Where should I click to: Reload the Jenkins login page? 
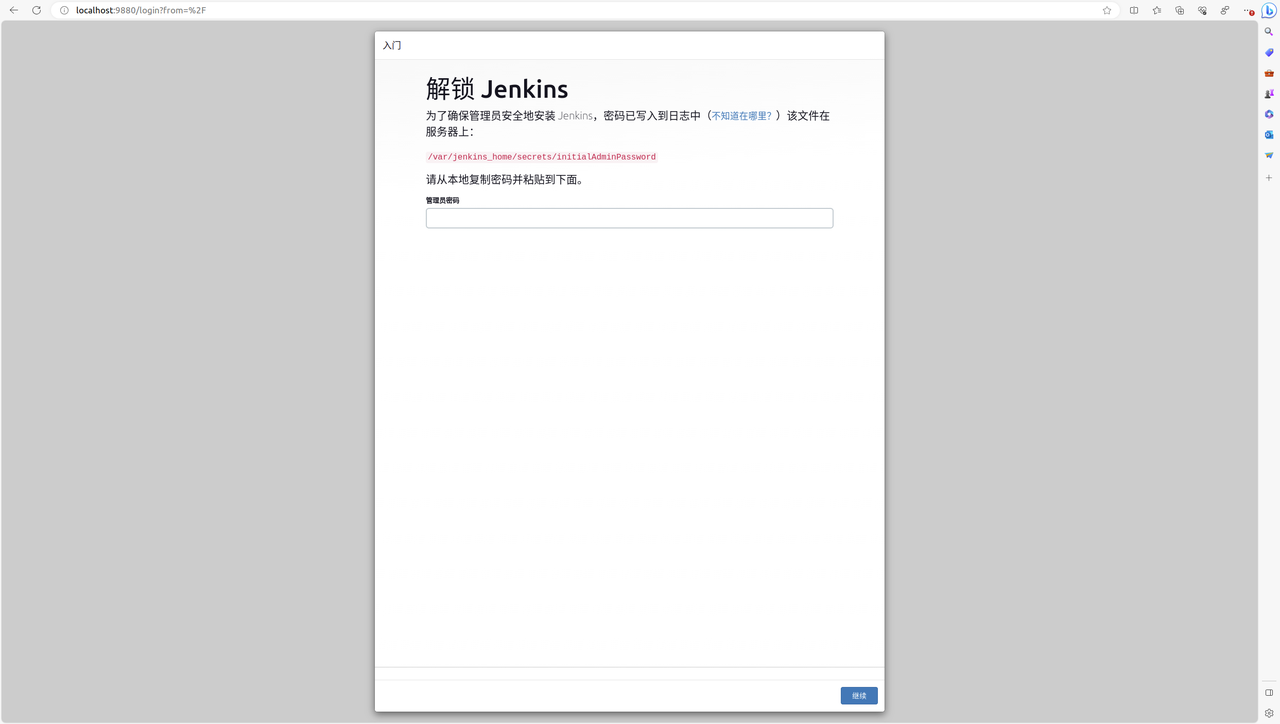tap(36, 10)
